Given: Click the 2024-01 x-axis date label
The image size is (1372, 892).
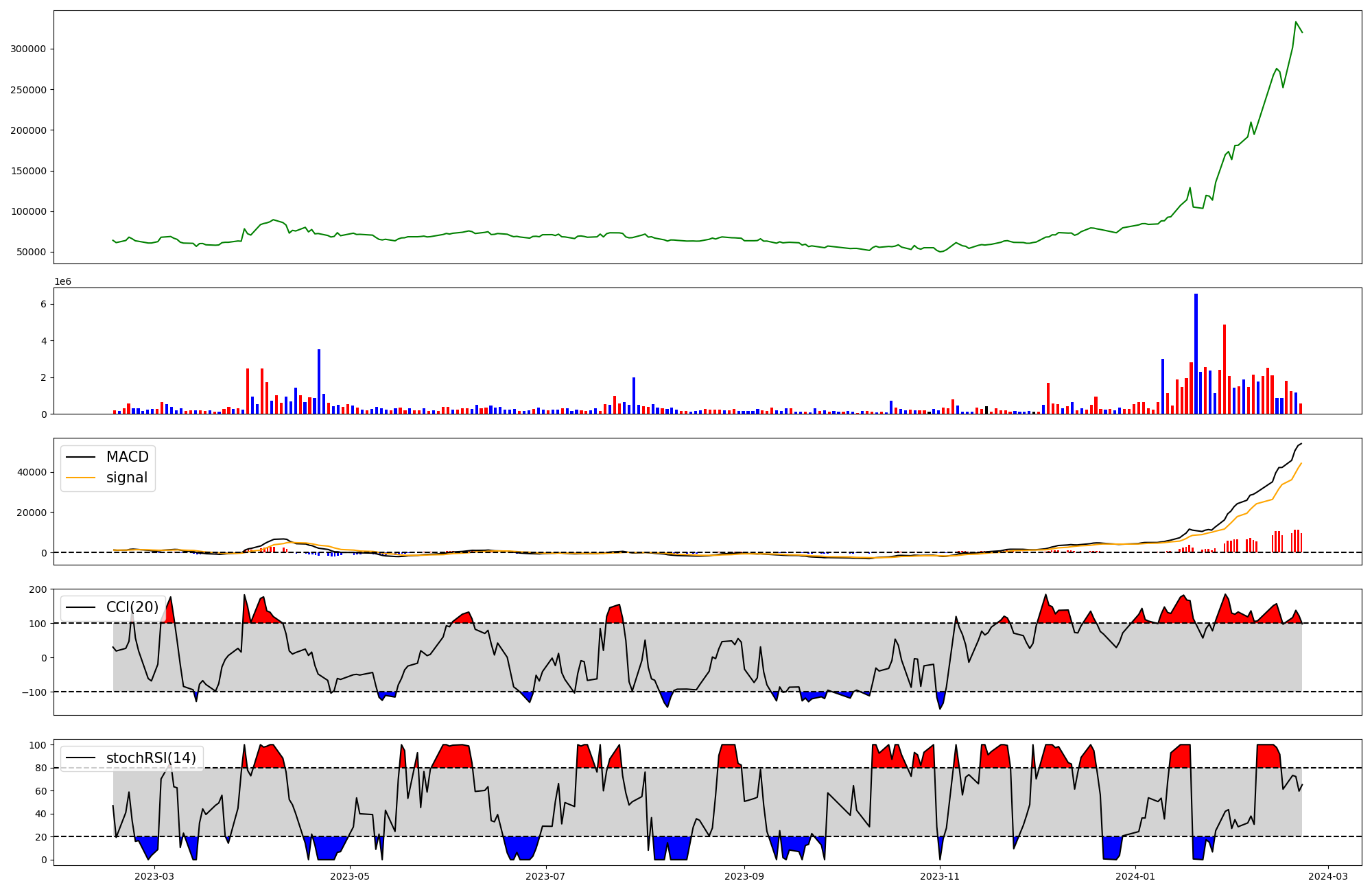Looking at the screenshot, I should [x=1135, y=876].
